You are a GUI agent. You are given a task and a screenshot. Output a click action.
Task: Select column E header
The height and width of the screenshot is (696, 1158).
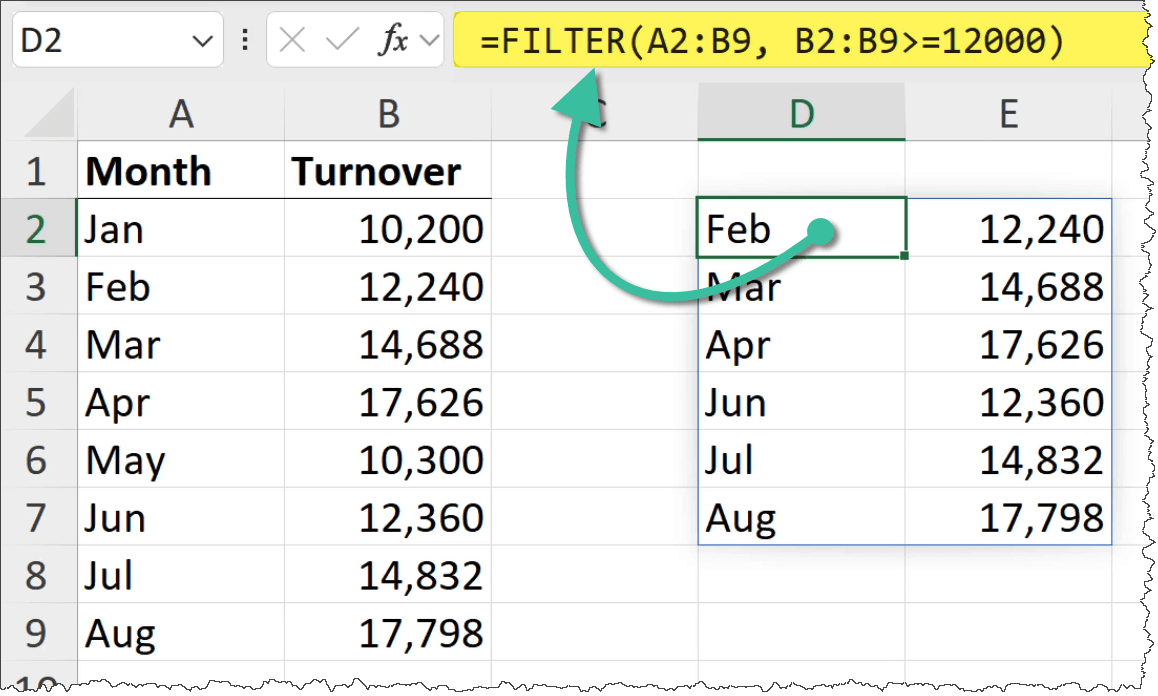(1008, 114)
